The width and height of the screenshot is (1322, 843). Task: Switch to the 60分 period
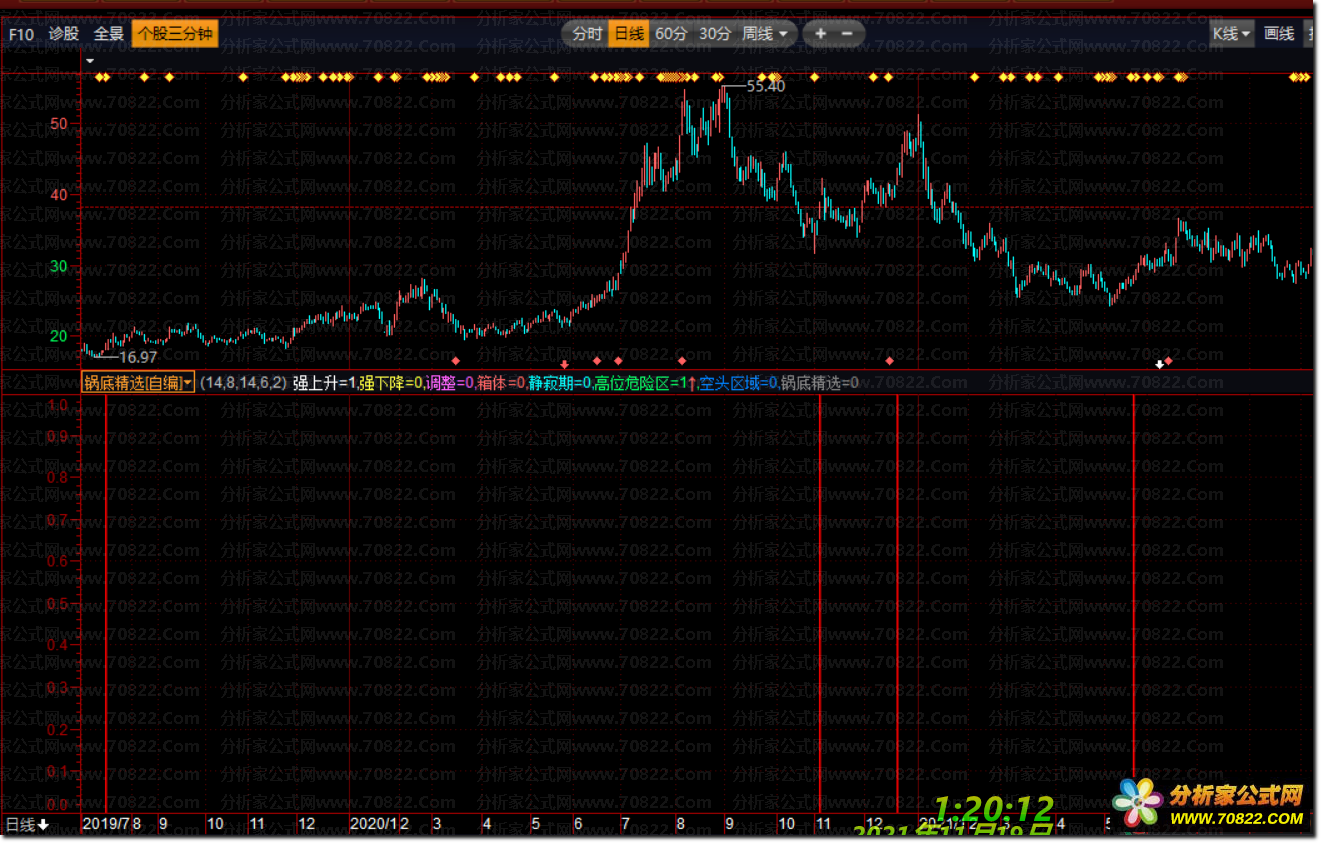tap(671, 34)
